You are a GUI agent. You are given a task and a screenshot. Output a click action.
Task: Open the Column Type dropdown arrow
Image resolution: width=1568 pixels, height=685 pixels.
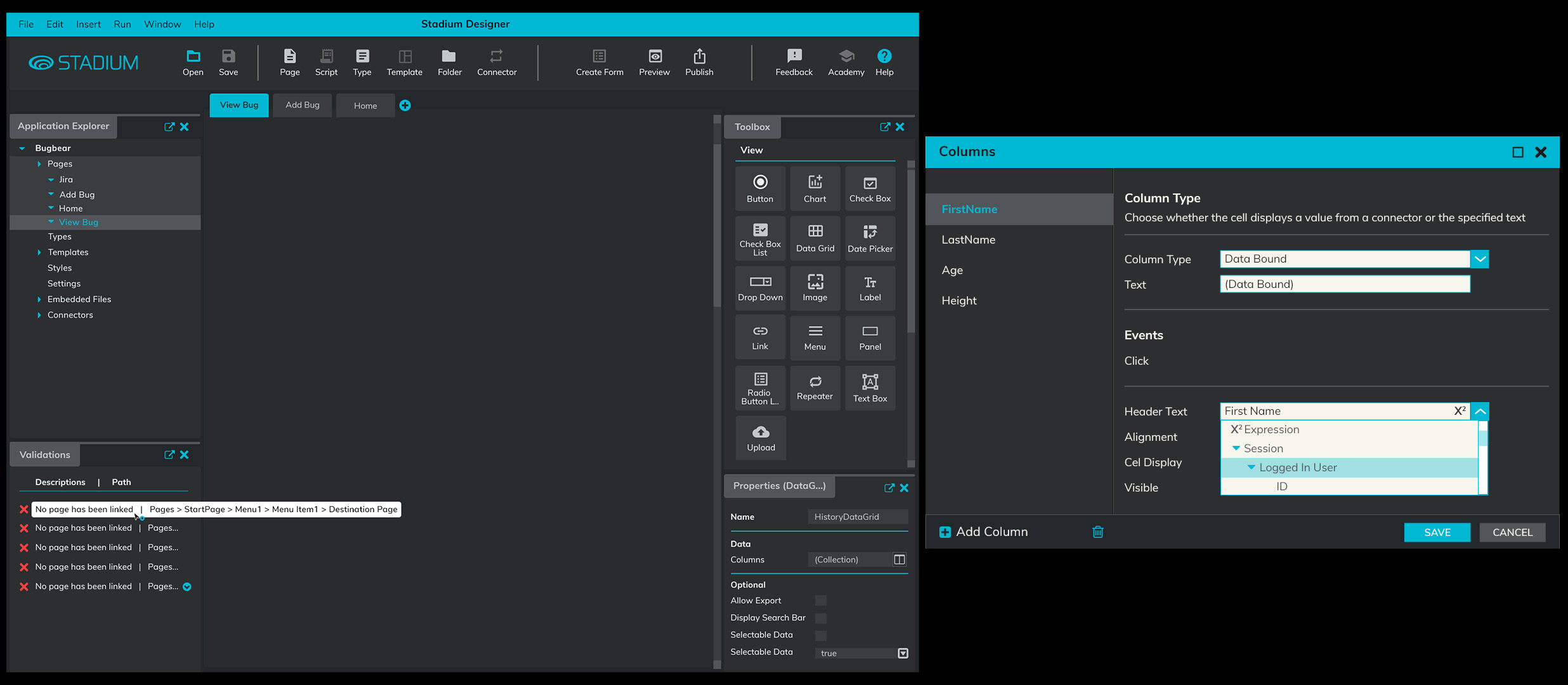(1480, 259)
